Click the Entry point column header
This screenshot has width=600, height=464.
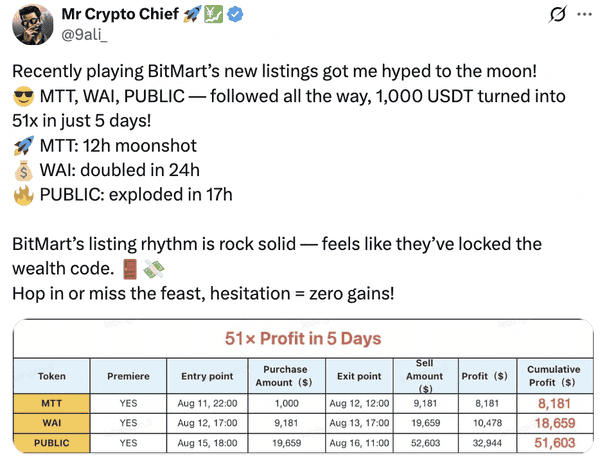(208, 376)
